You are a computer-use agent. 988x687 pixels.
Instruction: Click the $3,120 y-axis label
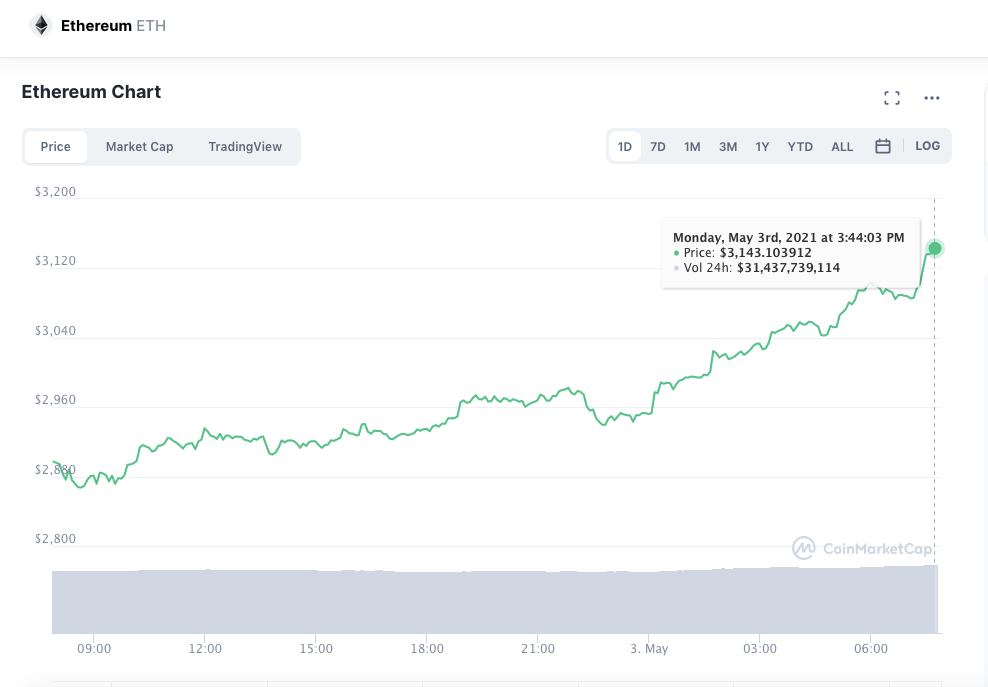point(55,261)
